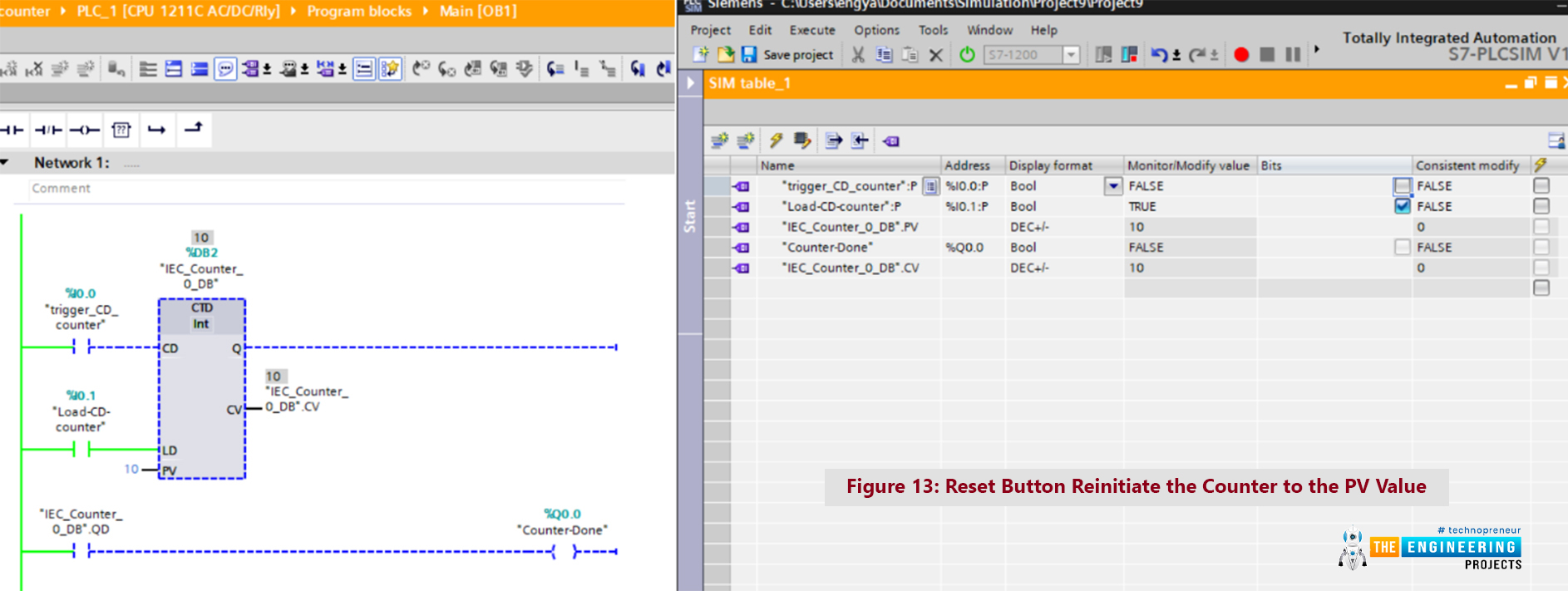
Task: Uncheck Bits checkbox for Load-CD-counter row
Action: coord(1403,206)
